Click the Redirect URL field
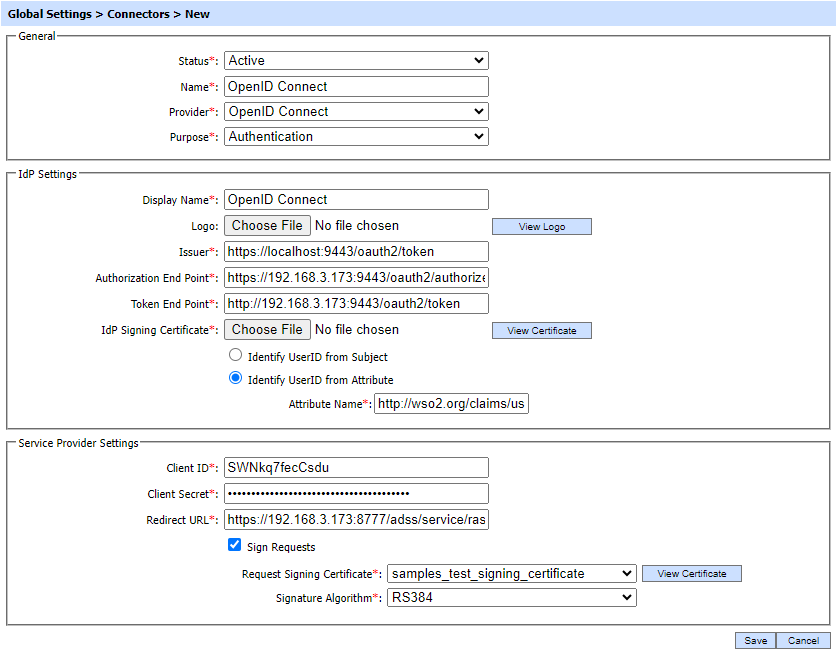This screenshot has height=650, width=836. coord(356,520)
